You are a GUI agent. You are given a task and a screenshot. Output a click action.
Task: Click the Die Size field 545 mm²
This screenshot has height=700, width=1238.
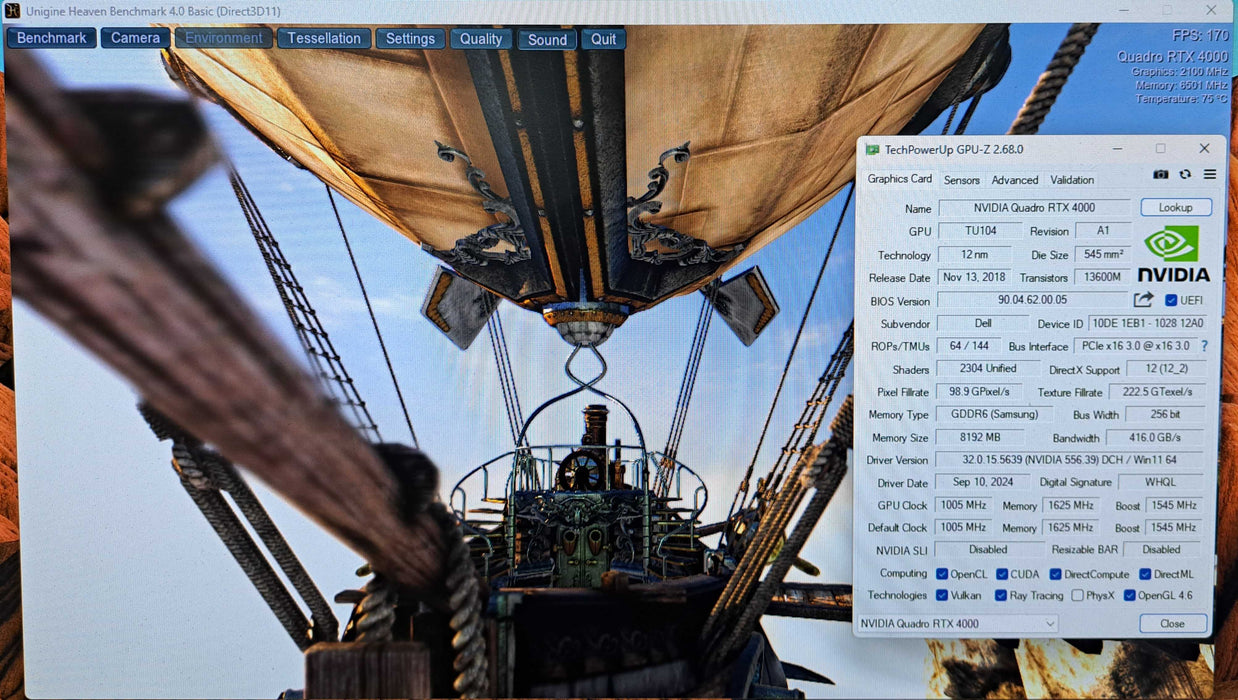click(x=1103, y=254)
